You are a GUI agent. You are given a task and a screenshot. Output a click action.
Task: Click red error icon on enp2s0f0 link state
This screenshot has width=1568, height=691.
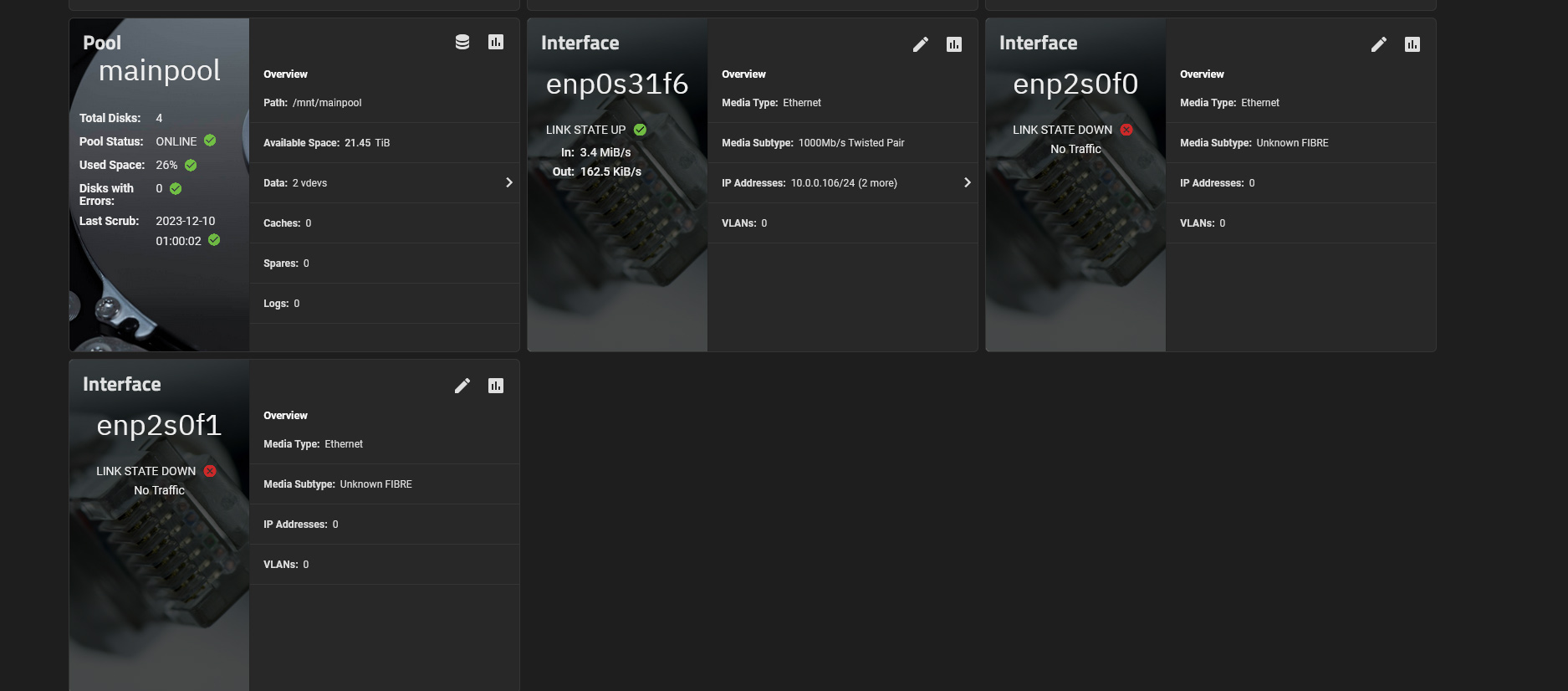1126,130
